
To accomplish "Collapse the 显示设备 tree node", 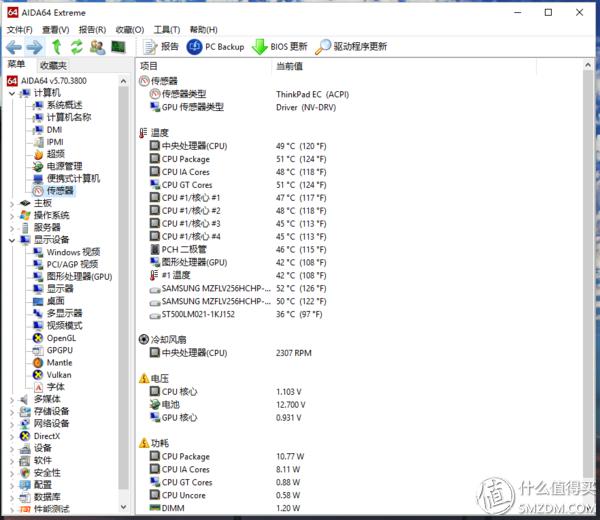I will pyautogui.click(x=12, y=240).
